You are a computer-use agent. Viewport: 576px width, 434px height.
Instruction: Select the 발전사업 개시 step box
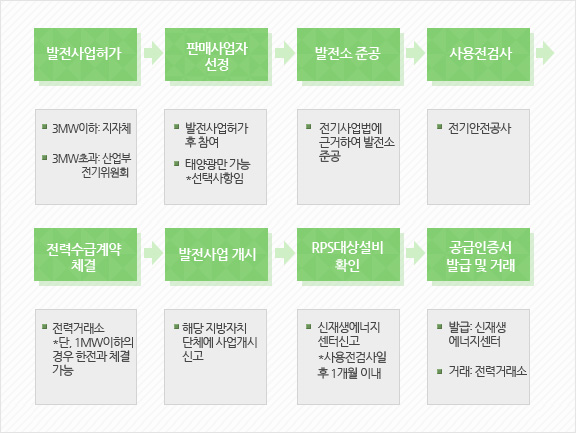coord(216,254)
